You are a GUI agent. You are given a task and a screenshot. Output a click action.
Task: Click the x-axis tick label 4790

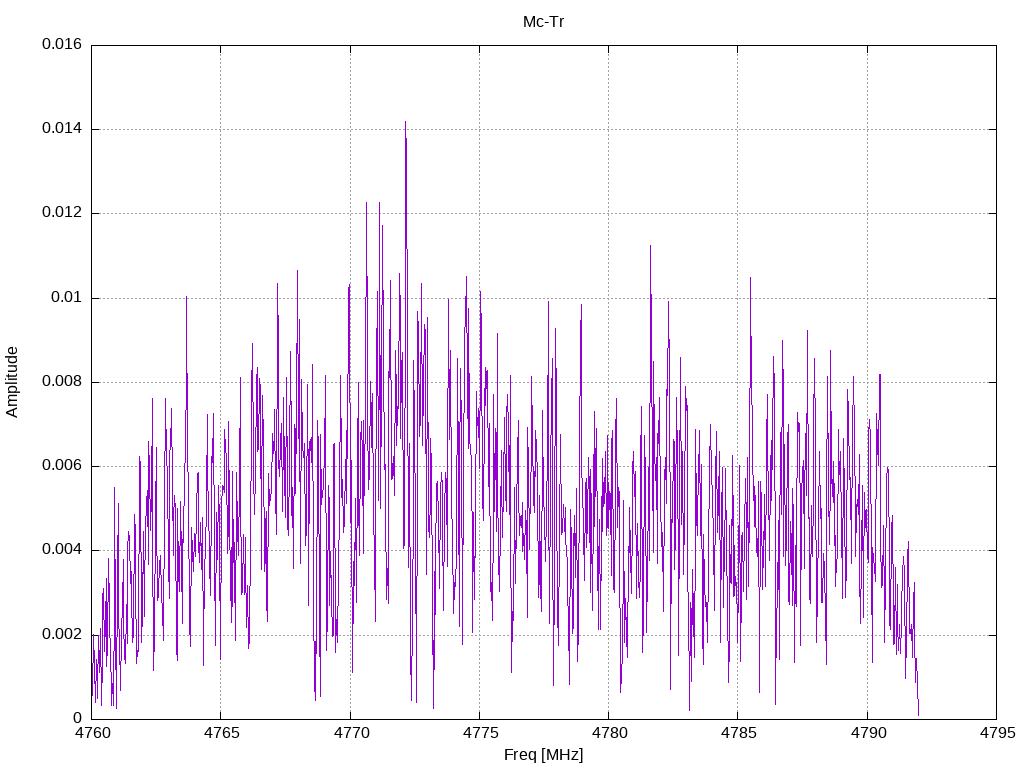[x=868, y=733]
